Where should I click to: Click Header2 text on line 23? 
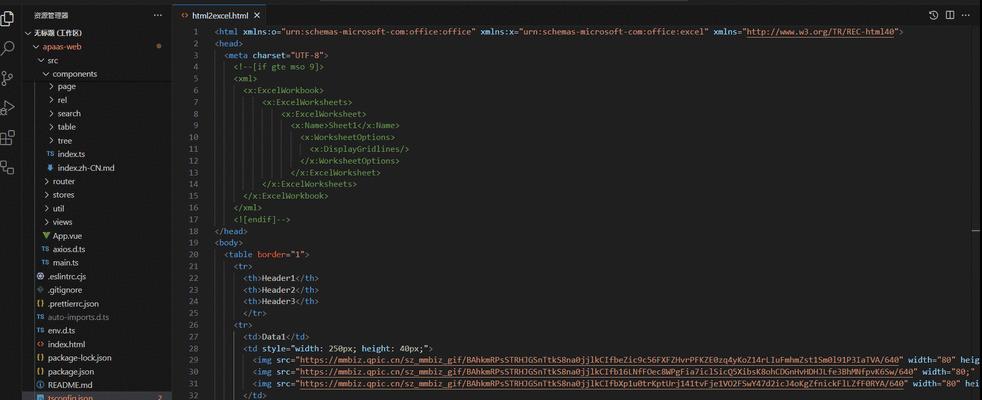[x=278, y=290]
